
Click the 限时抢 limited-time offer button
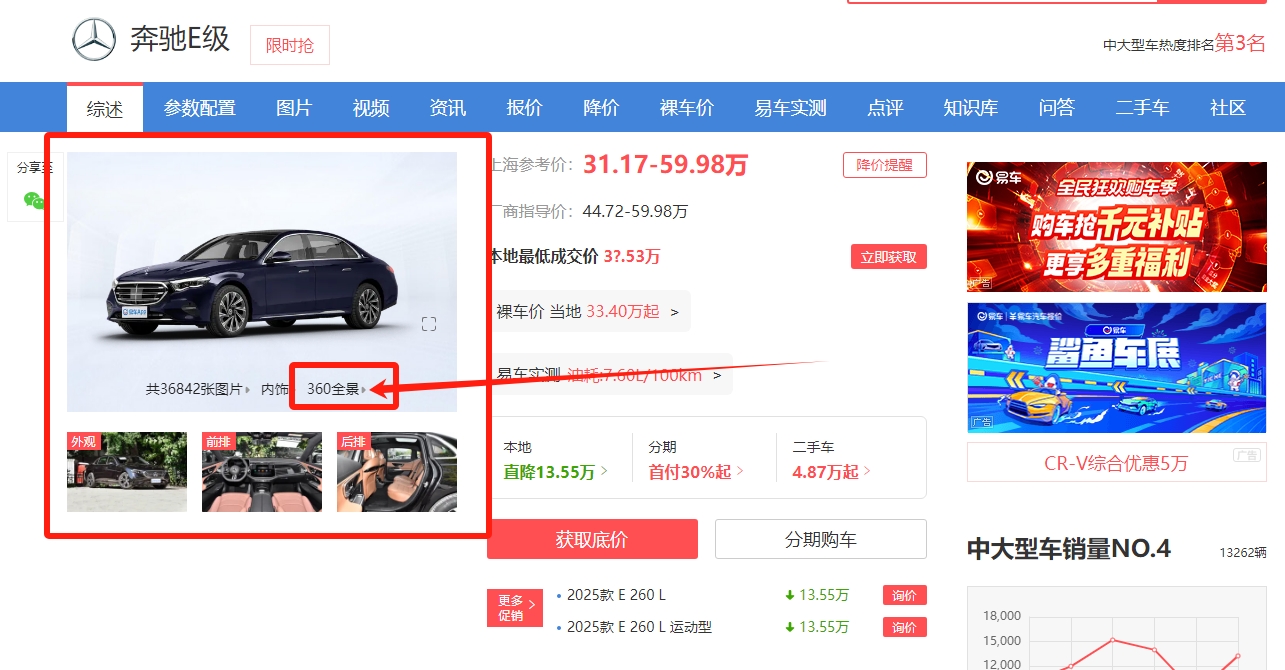click(289, 45)
